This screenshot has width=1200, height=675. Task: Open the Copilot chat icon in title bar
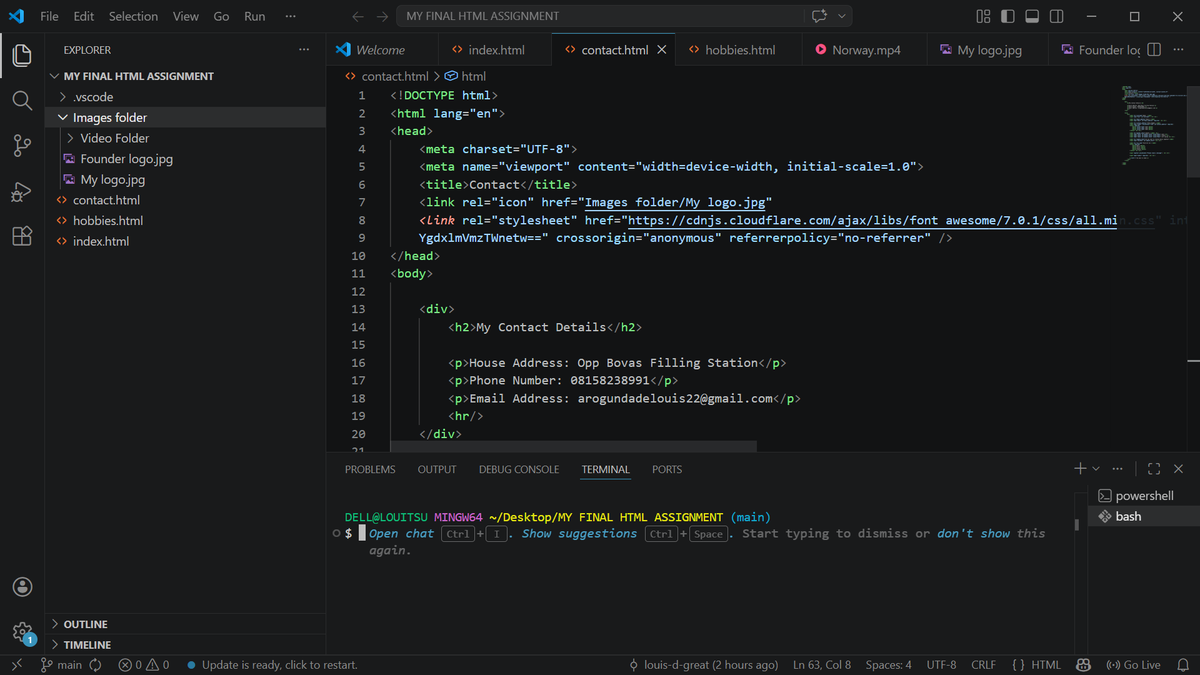pyautogui.click(x=820, y=16)
